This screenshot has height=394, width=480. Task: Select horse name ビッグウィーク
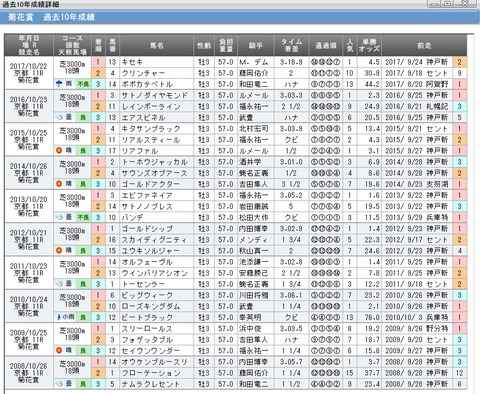coord(147,295)
